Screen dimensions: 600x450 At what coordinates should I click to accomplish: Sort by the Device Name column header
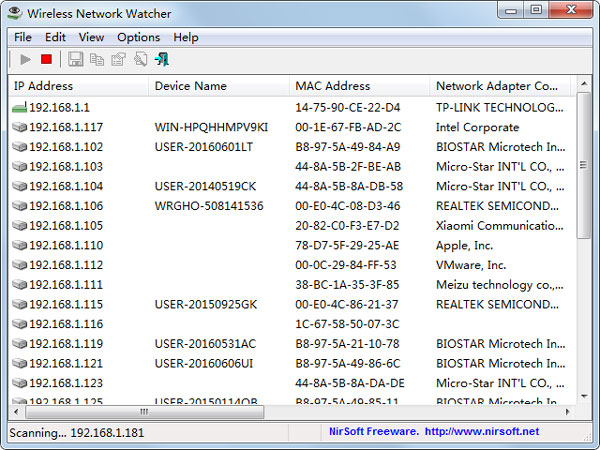point(218,86)
